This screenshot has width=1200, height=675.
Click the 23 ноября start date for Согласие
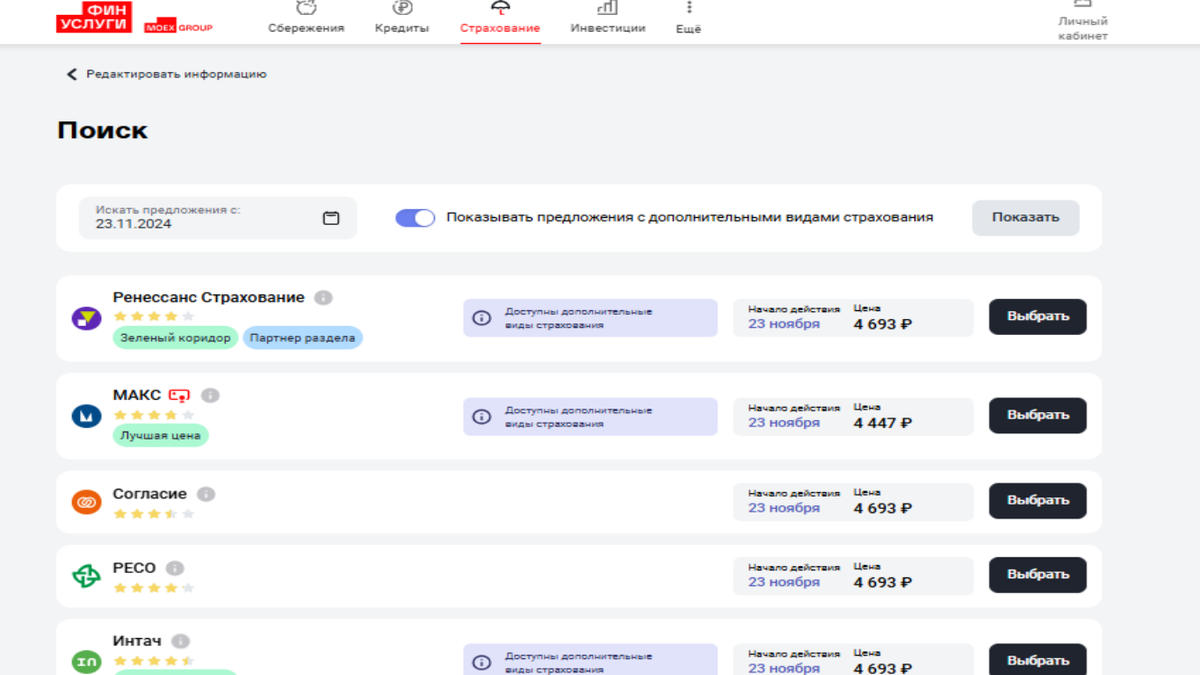(784, 508)
